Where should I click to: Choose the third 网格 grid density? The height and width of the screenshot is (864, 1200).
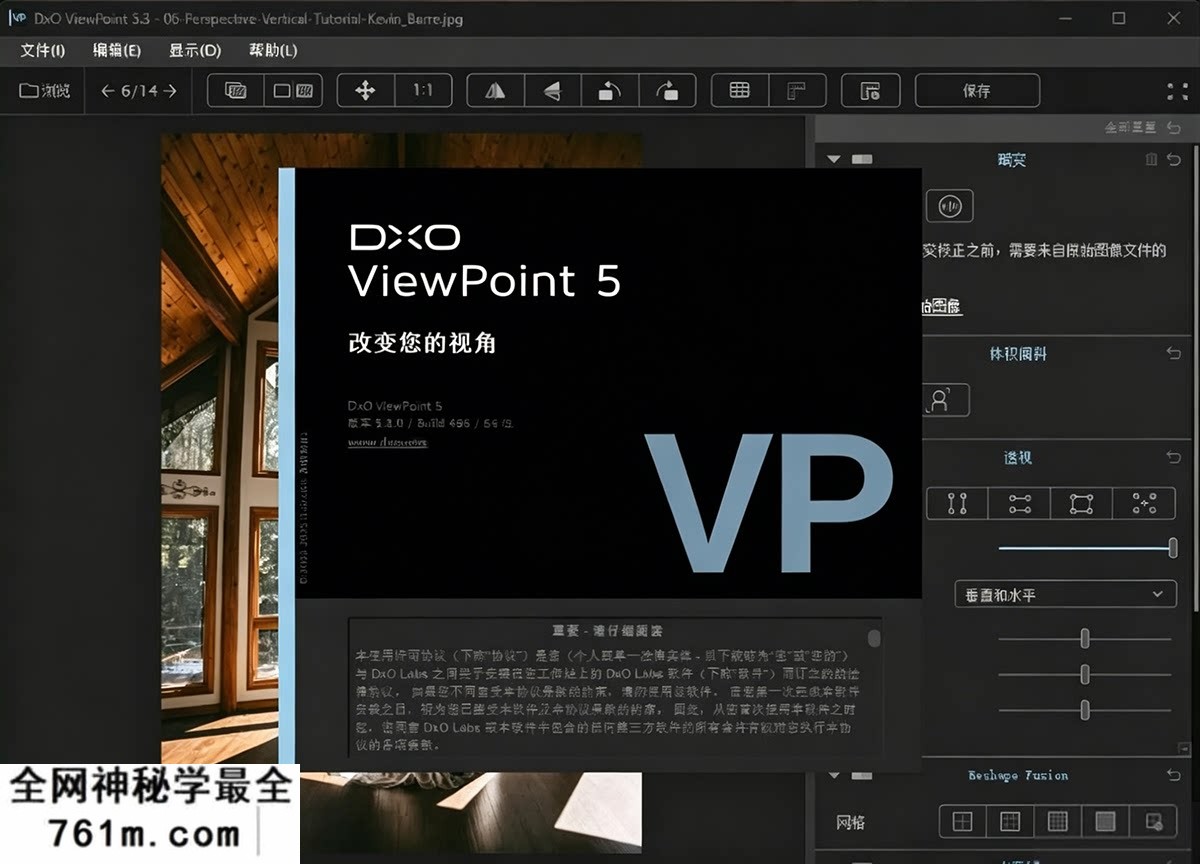tap(1057, 822)
